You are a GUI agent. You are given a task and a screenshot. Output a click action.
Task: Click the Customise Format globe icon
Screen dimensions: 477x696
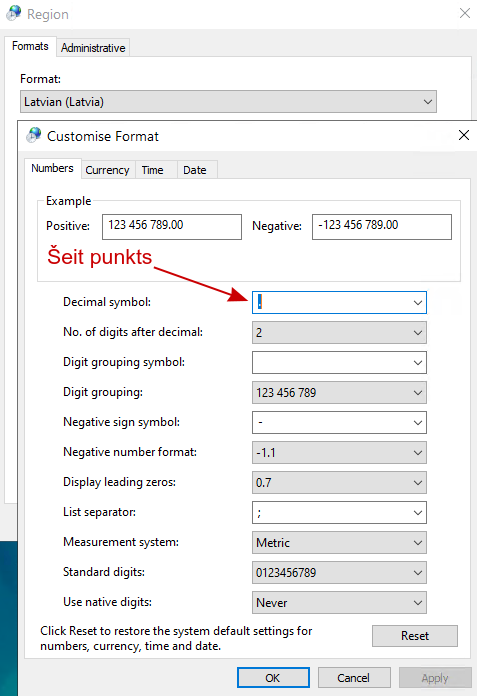click(x=34, y=135)
